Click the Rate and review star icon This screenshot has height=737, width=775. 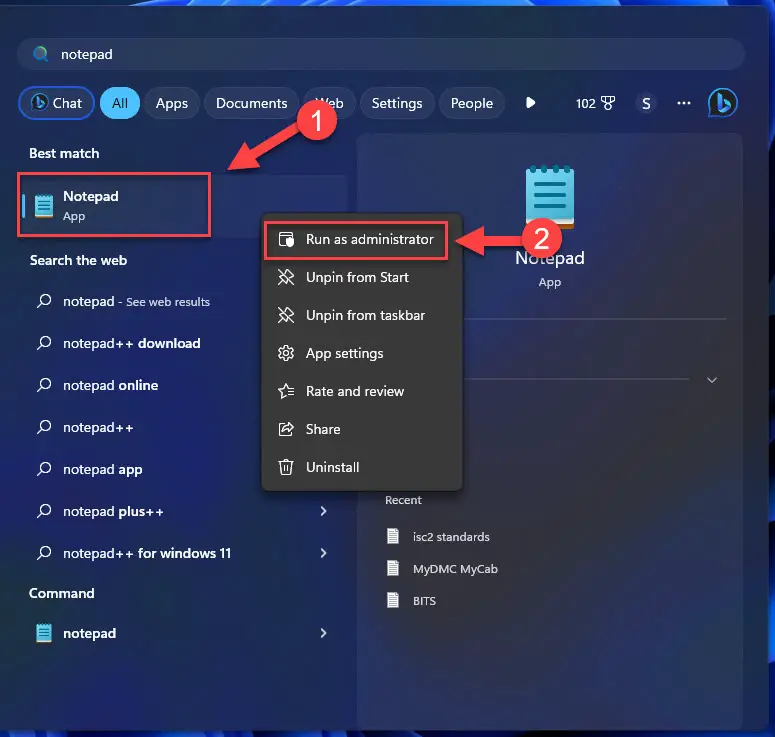coord(286,391)
